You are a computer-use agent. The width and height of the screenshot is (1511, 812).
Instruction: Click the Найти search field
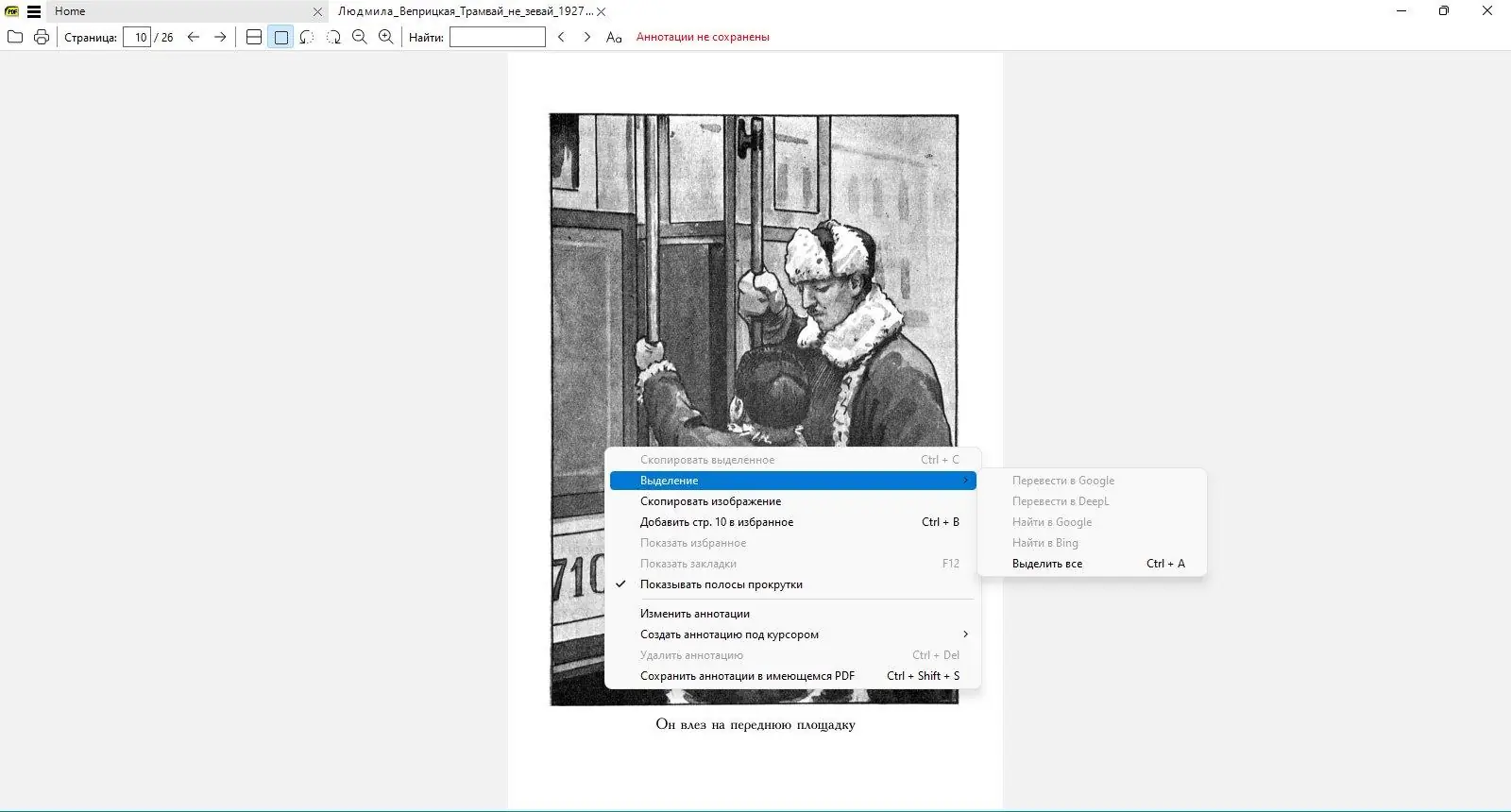[x=498, y=37]
